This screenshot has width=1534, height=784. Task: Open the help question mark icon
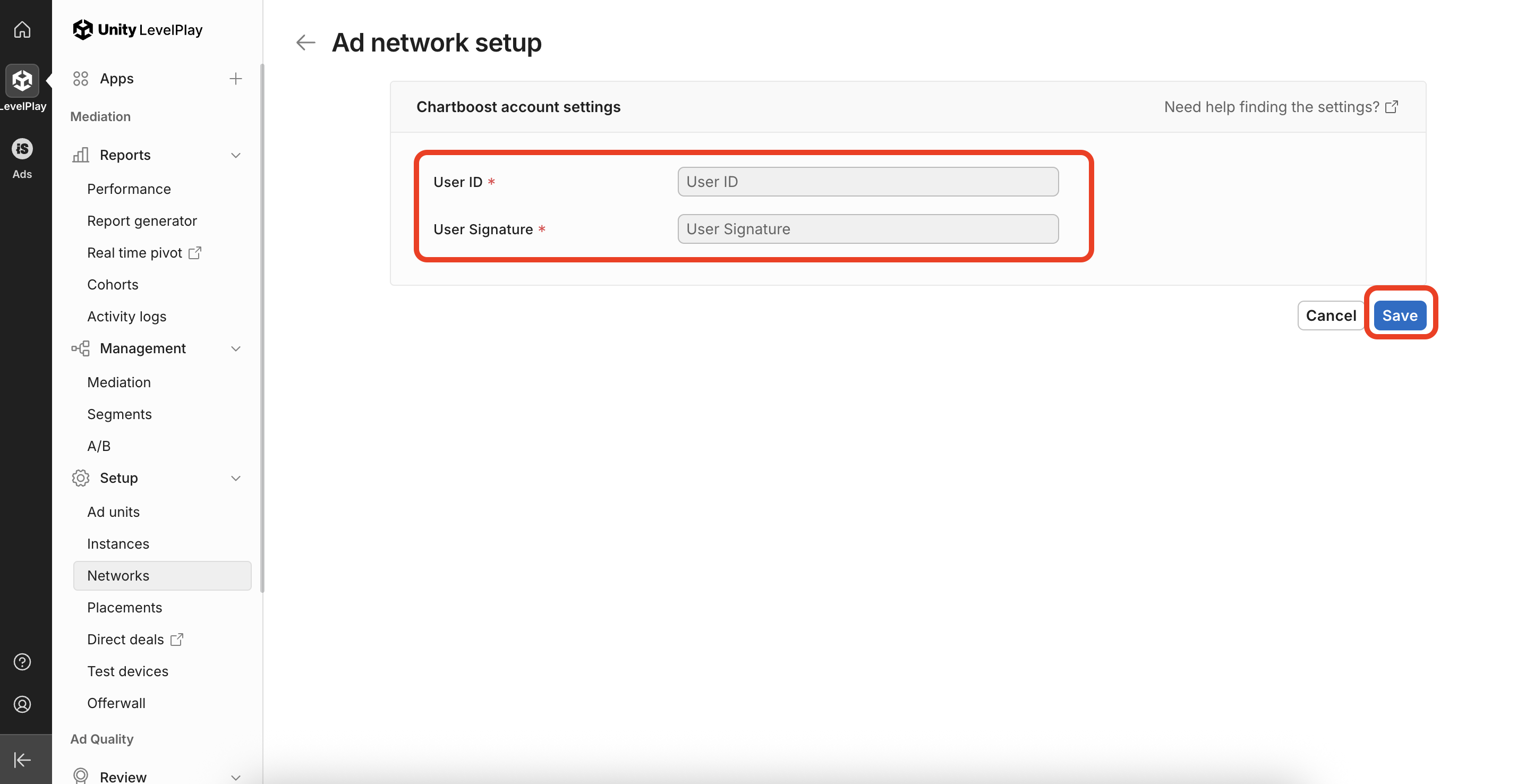point(22,661)
